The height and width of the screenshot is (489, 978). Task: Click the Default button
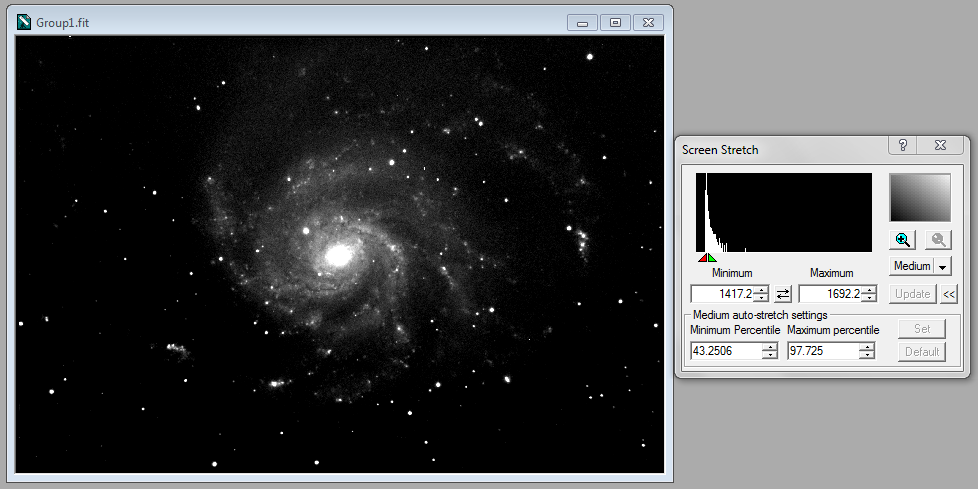click(x=922, y=352)
